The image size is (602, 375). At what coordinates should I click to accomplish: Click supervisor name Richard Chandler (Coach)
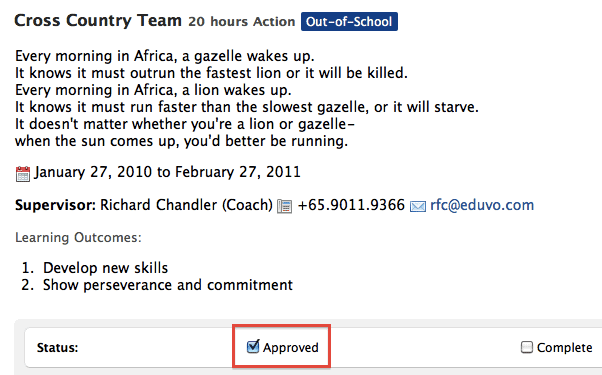pyautogui.click(x=186, y=205)
